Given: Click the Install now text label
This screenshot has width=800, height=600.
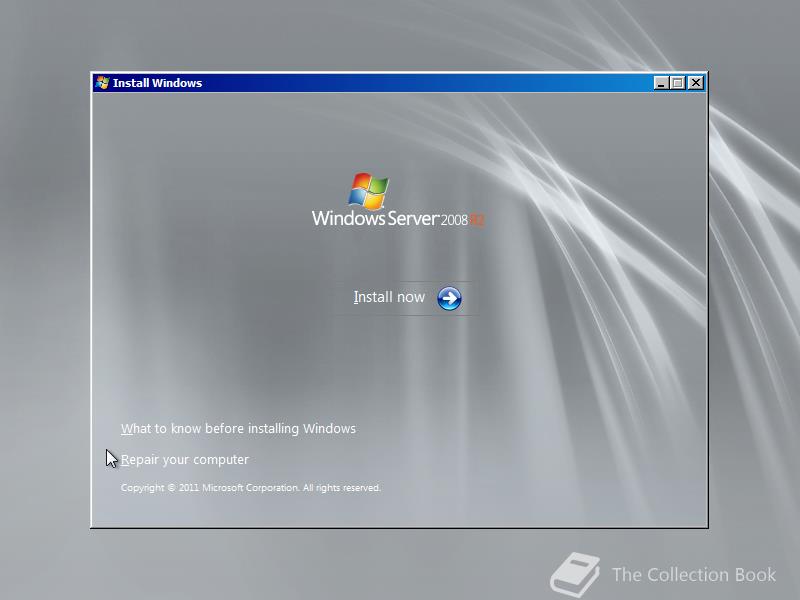Looking at the screenshot, I should pos(389,297).
